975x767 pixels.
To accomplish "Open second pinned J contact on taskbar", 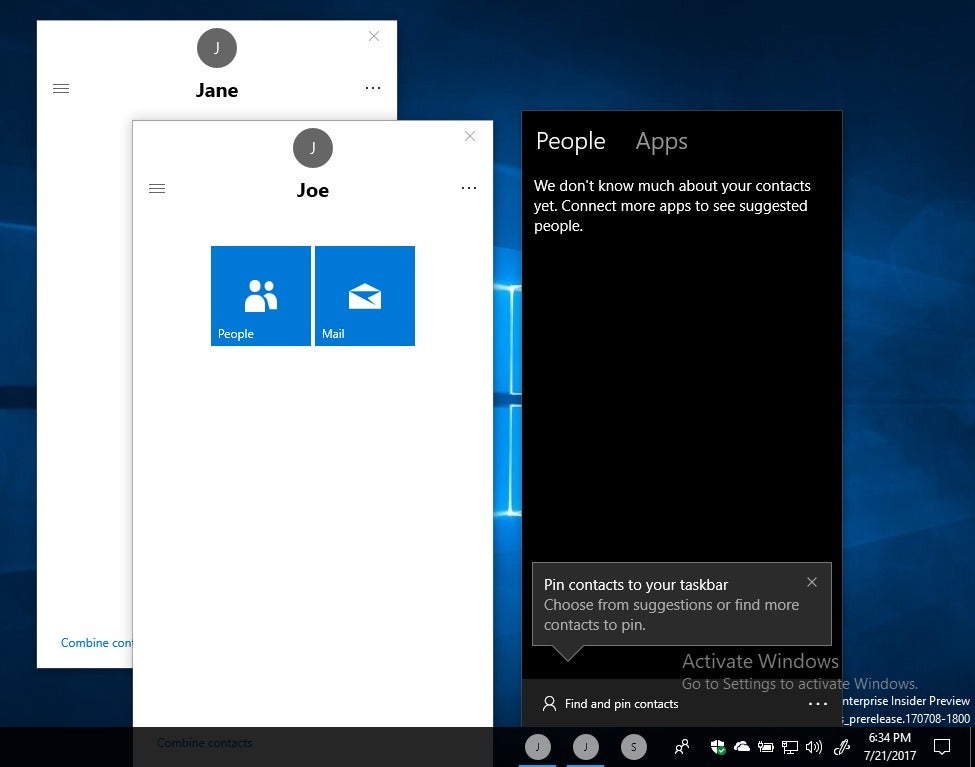I will coord(586,746).
